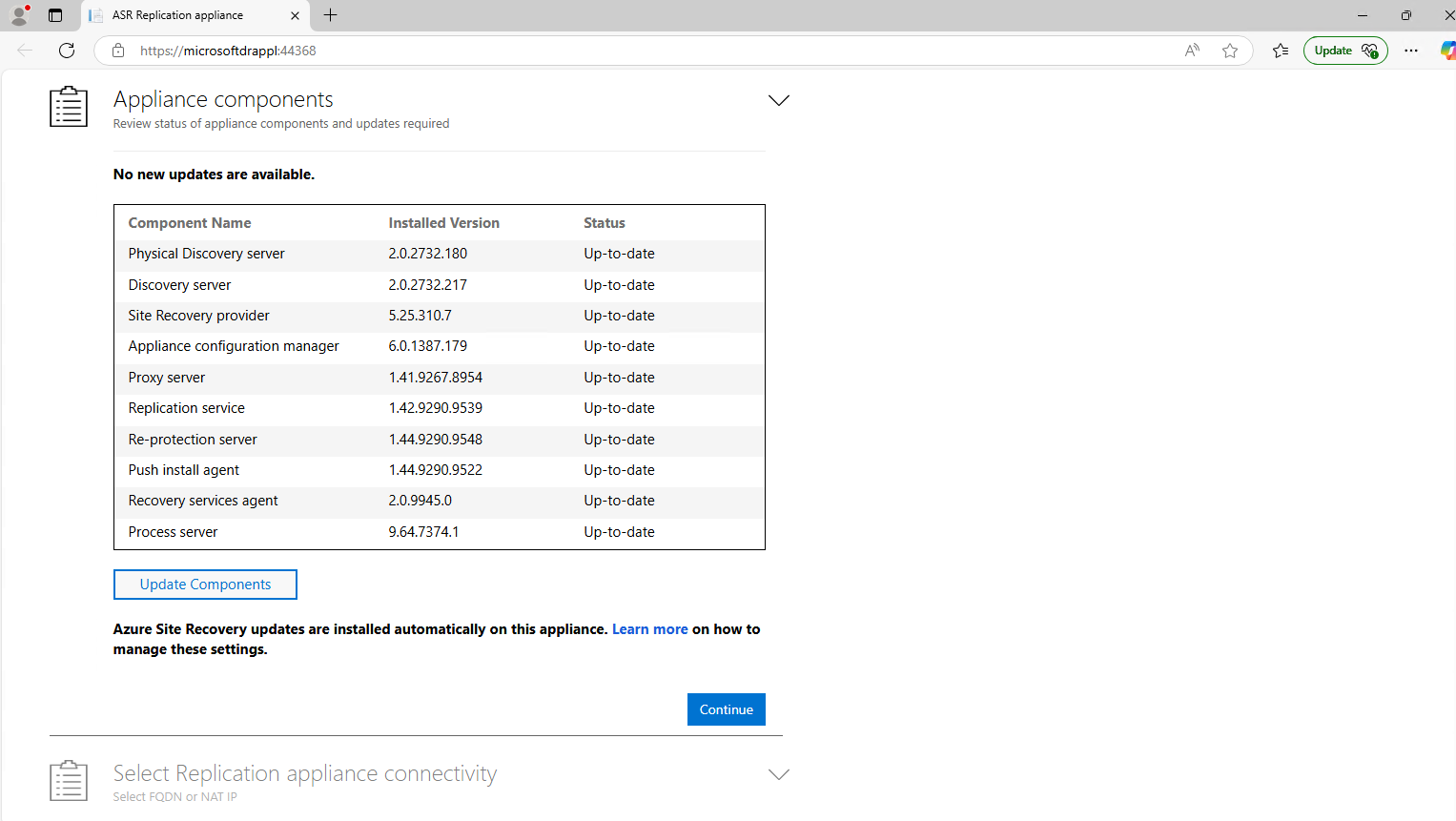Click version 1.42.9290.9539

(436, 408)
